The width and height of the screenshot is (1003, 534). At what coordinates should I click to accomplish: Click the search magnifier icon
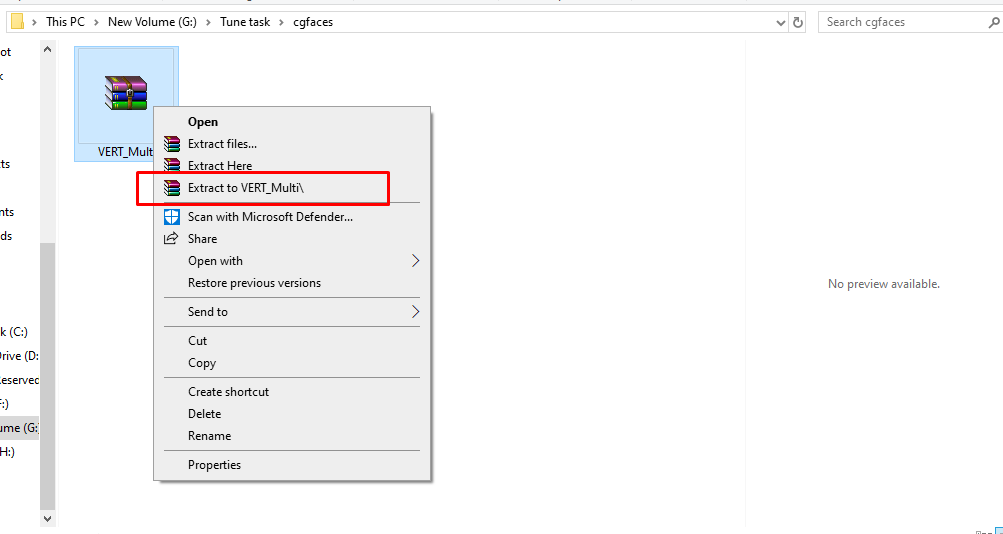click(x=993, y=22)
